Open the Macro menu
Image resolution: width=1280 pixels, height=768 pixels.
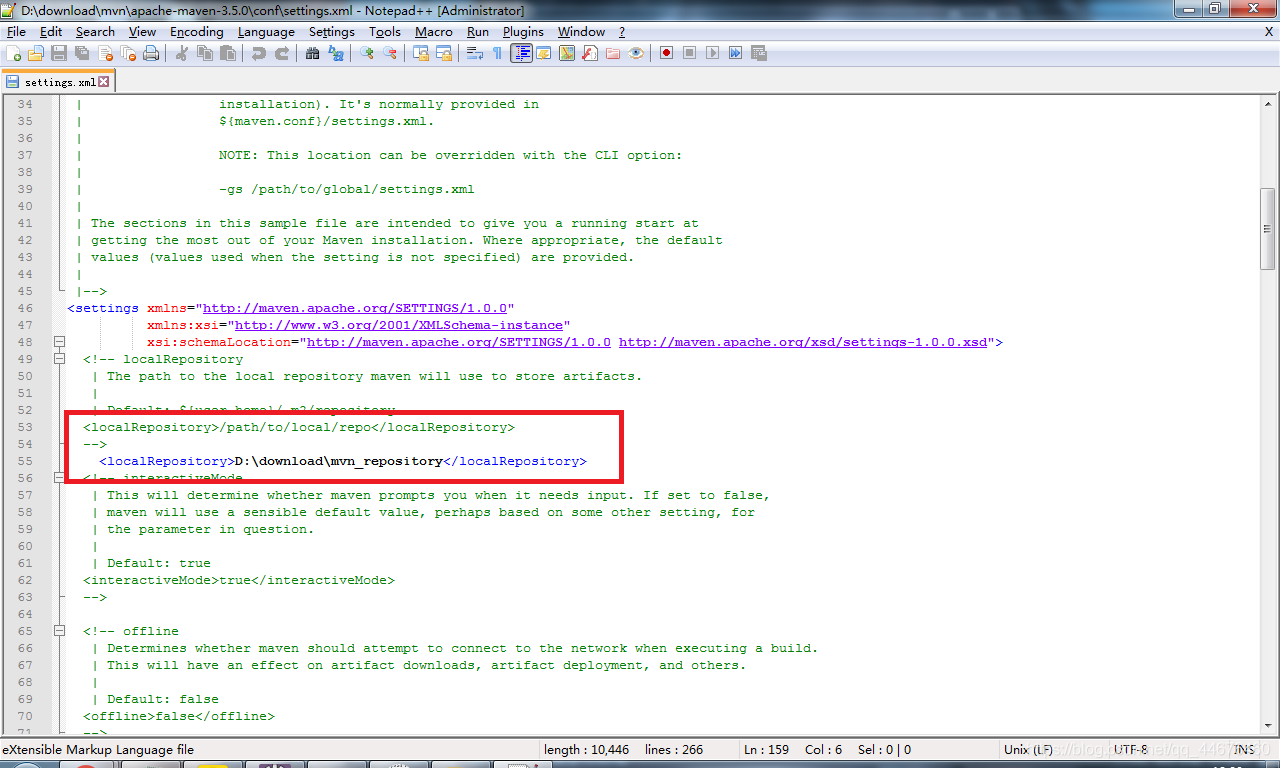(434, 32)
